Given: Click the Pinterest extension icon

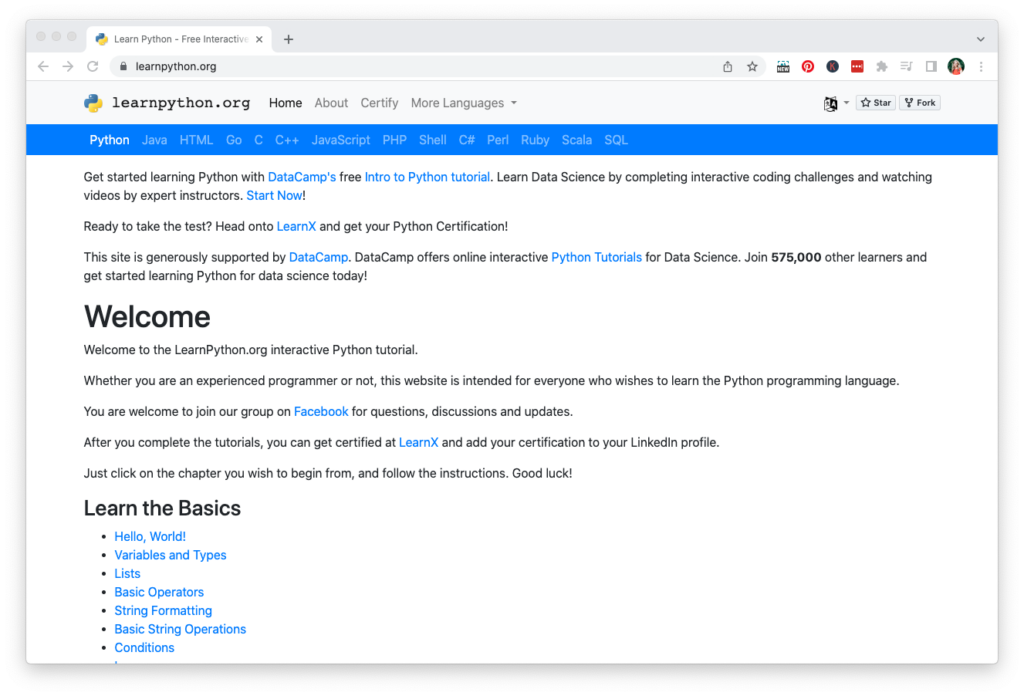Looking at the screenshot, I should [x=808, y=67].
